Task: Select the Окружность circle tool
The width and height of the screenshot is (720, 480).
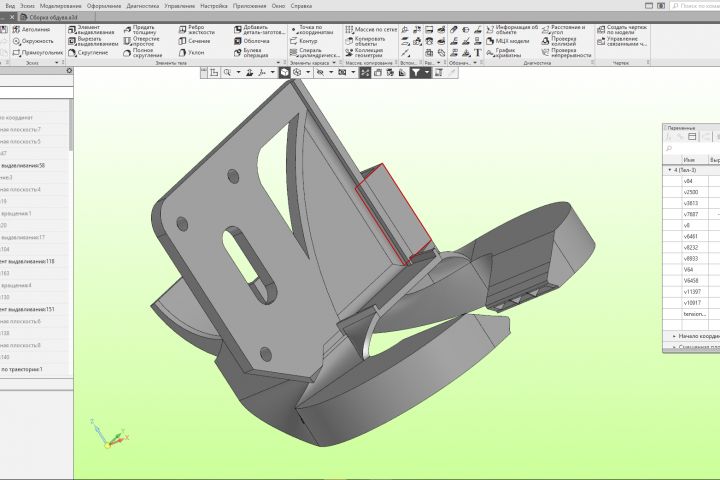Action: (33, 41)
